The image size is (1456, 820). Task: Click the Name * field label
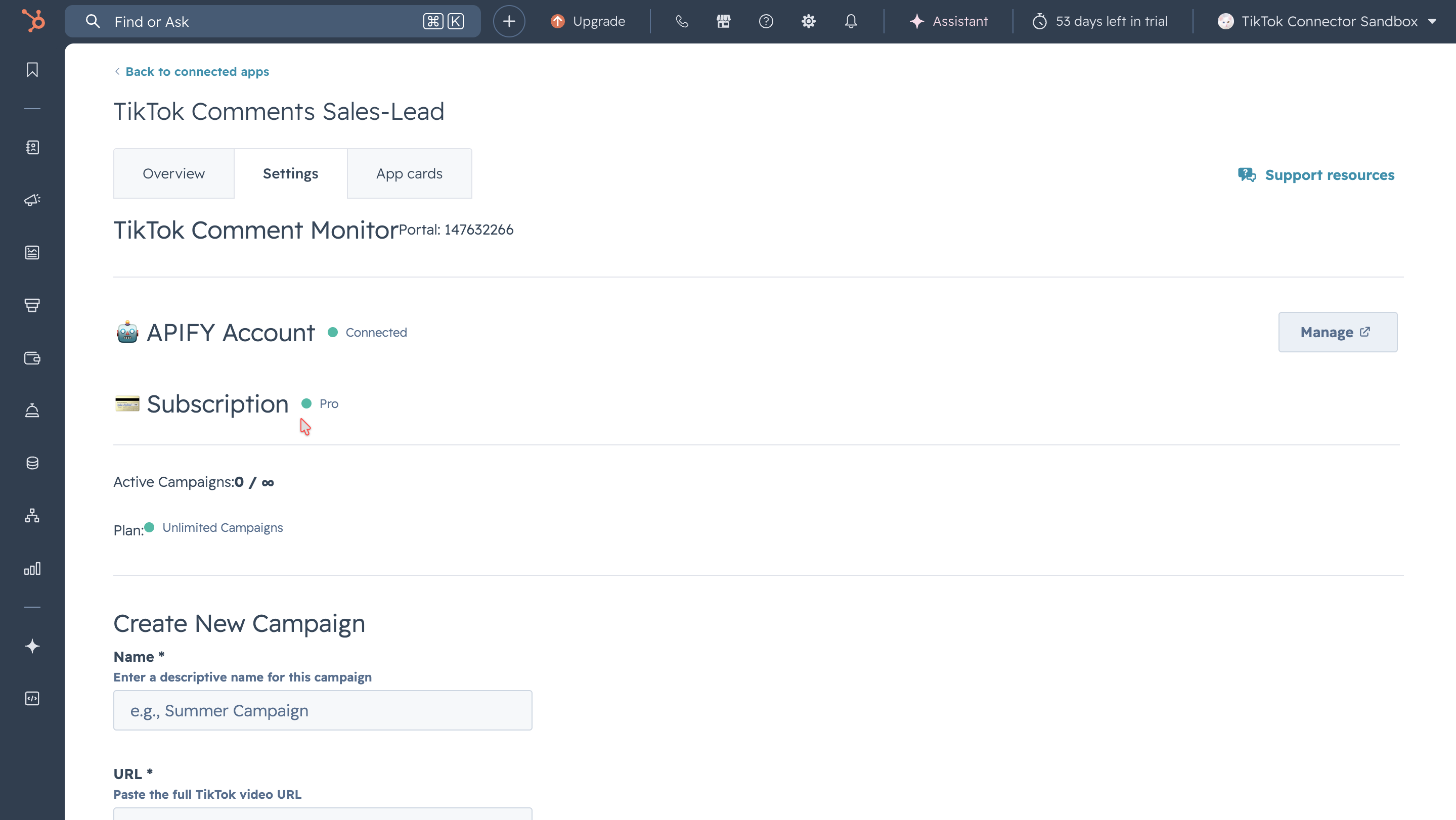pos(139,657)
